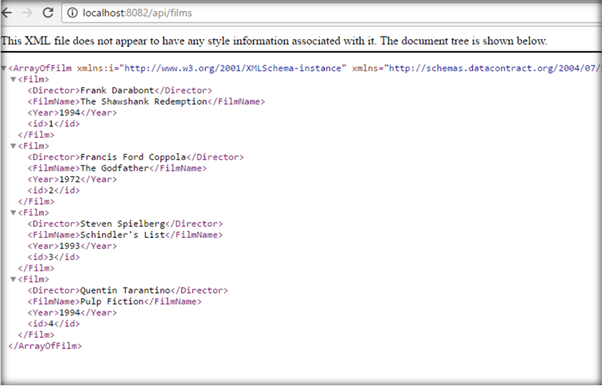Click the localhost:8082/api/films address field
This screenshot has height=386, width=602.
(332, 13)
